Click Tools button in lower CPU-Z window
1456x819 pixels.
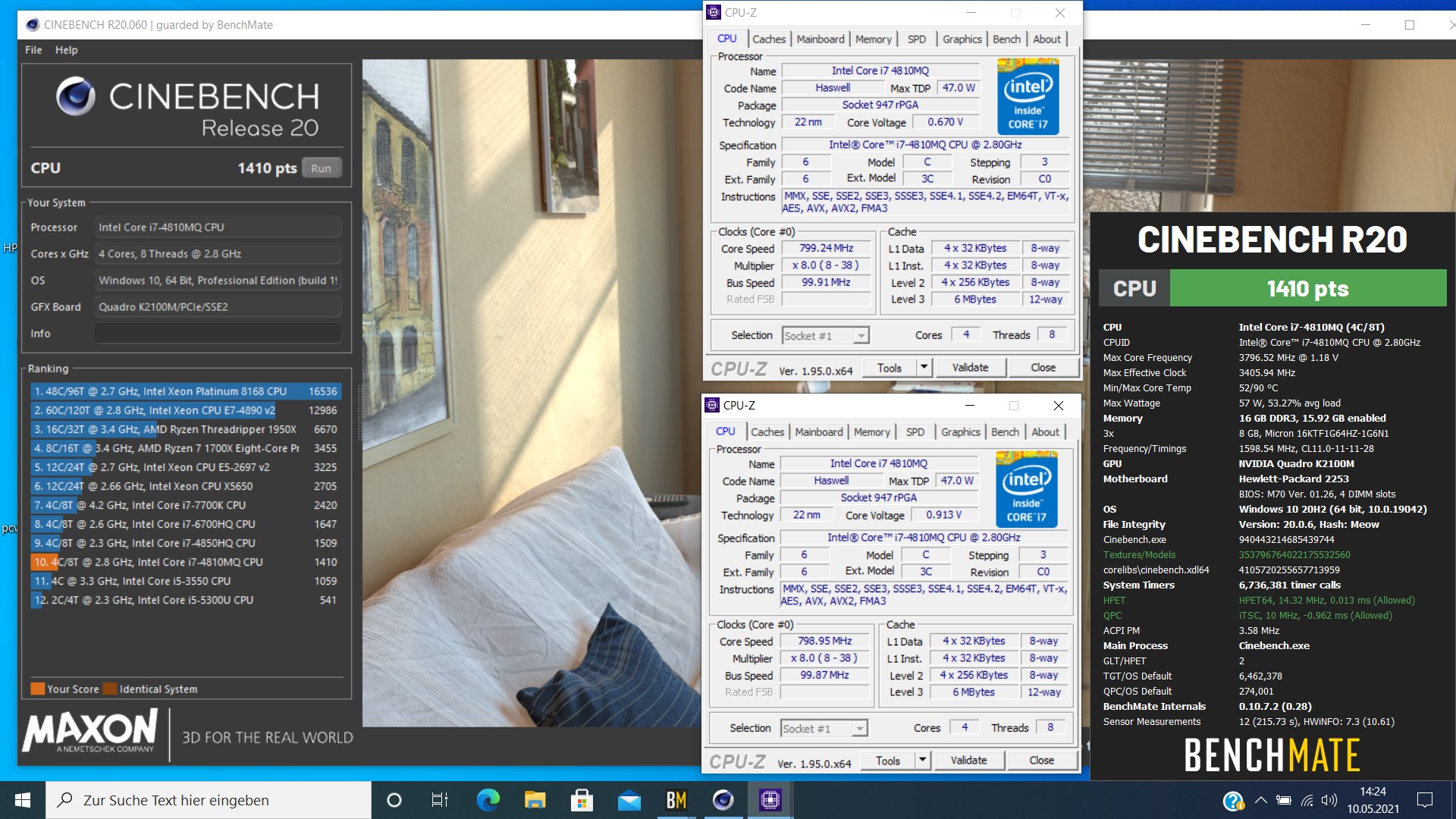click(x=888, y=761)
